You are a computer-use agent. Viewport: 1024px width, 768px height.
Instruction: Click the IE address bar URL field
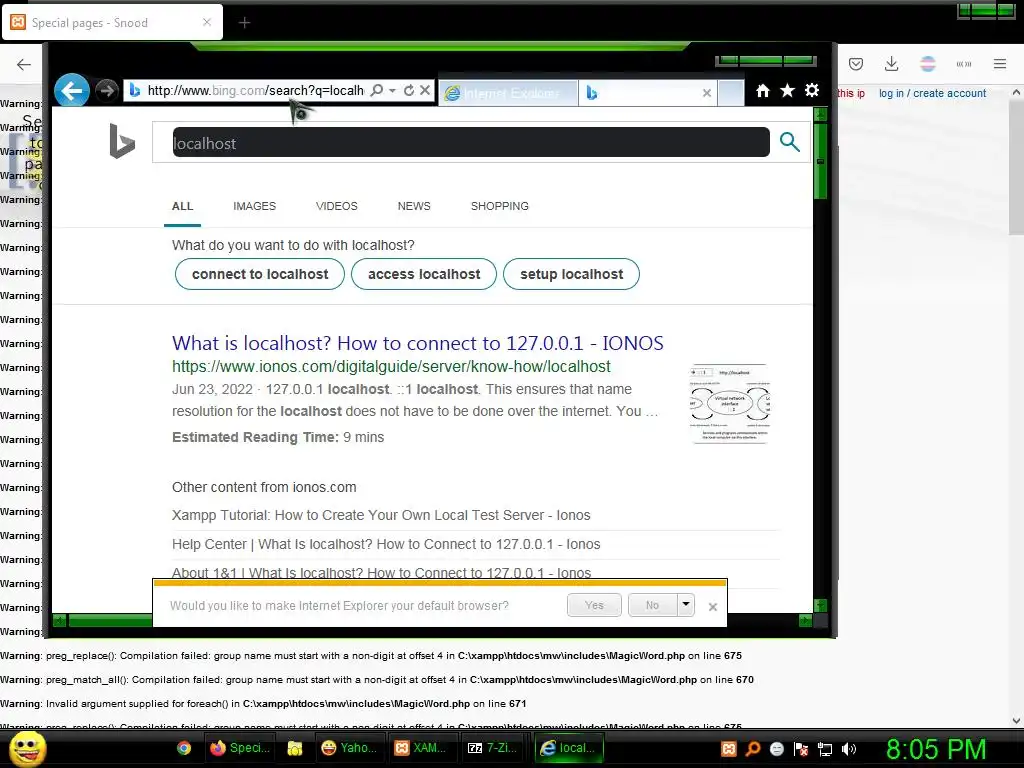255,90
